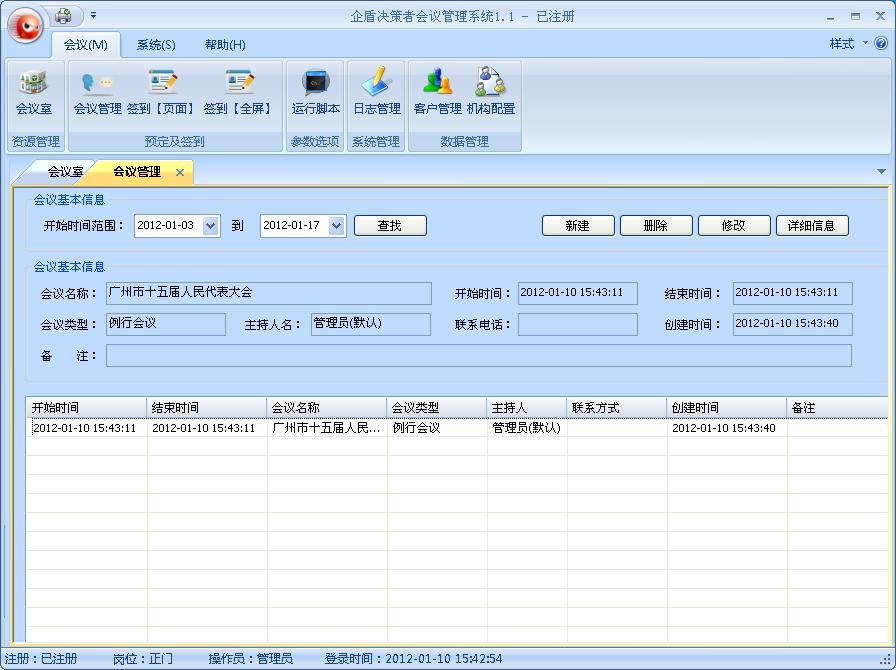The width and height of the screenshot is (896, 670).
Task: Click the 会议管理 ribbon icon
Action: (x=97, y=92)
